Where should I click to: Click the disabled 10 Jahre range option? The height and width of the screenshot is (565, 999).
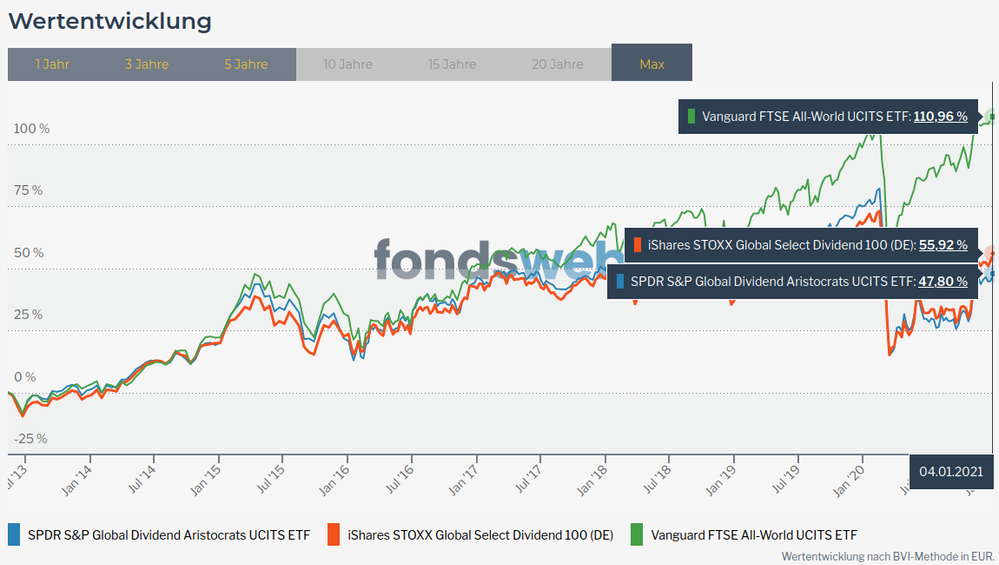click(348, 64)
